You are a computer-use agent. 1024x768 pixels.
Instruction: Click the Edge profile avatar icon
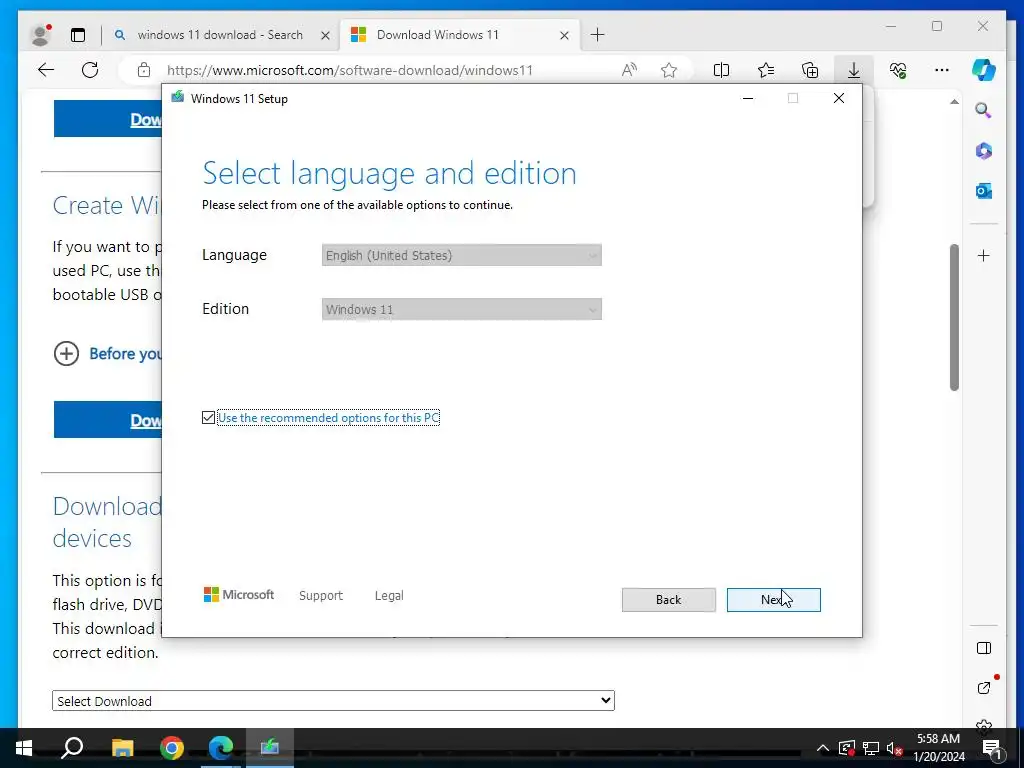point(41,35)
